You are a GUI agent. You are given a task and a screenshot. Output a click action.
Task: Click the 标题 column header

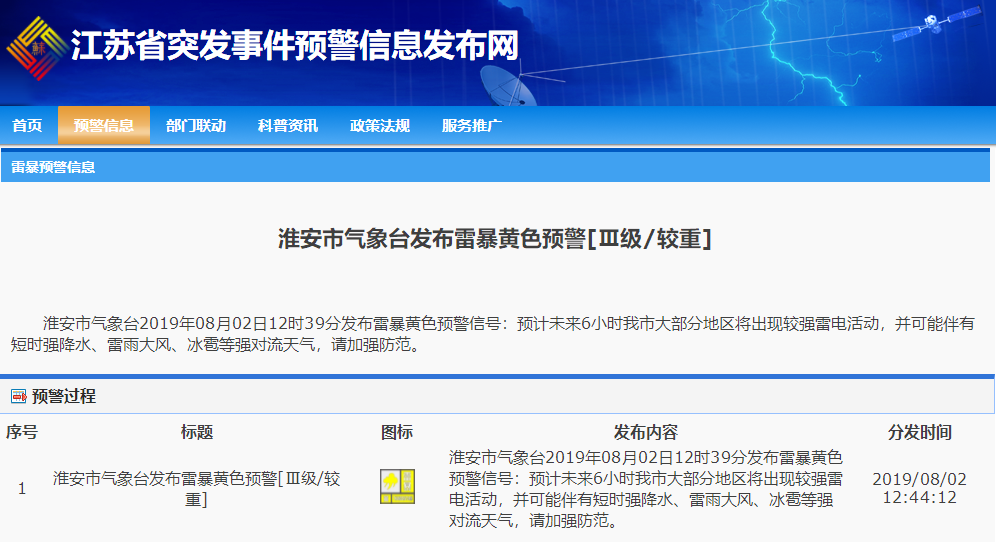click(196, 433)
